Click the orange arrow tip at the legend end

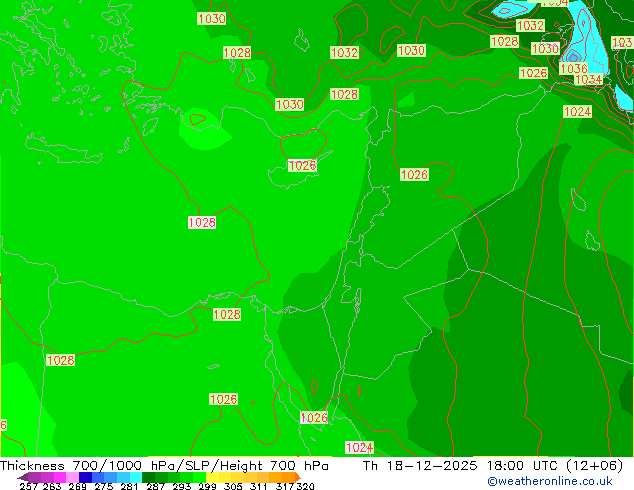298,477
